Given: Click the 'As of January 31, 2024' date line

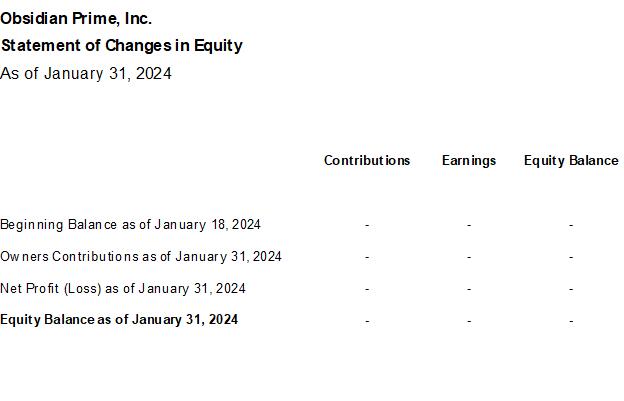Looking at the screenshot, I should click(86, 73).
